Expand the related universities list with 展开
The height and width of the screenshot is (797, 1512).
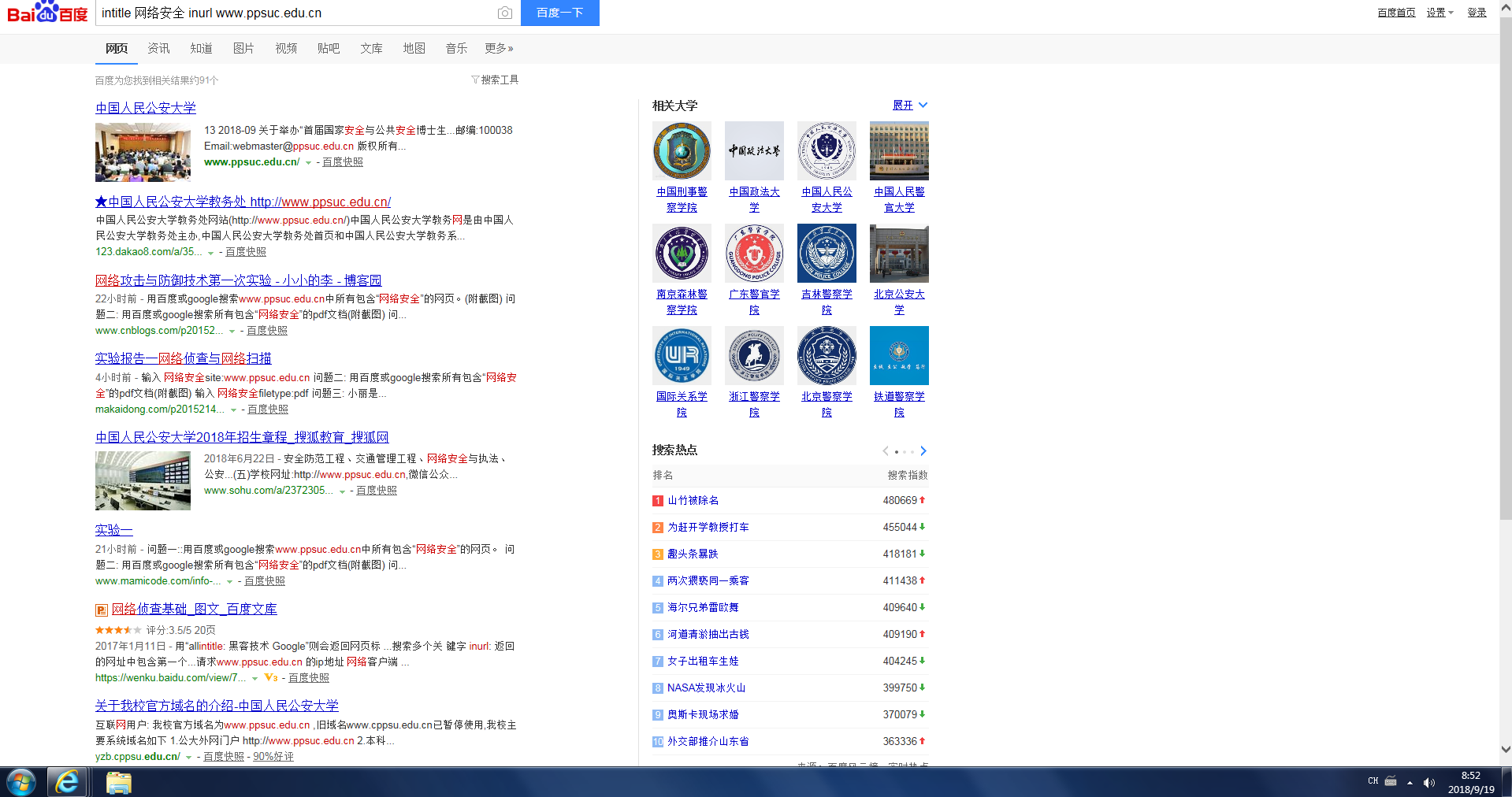point(910,106)
